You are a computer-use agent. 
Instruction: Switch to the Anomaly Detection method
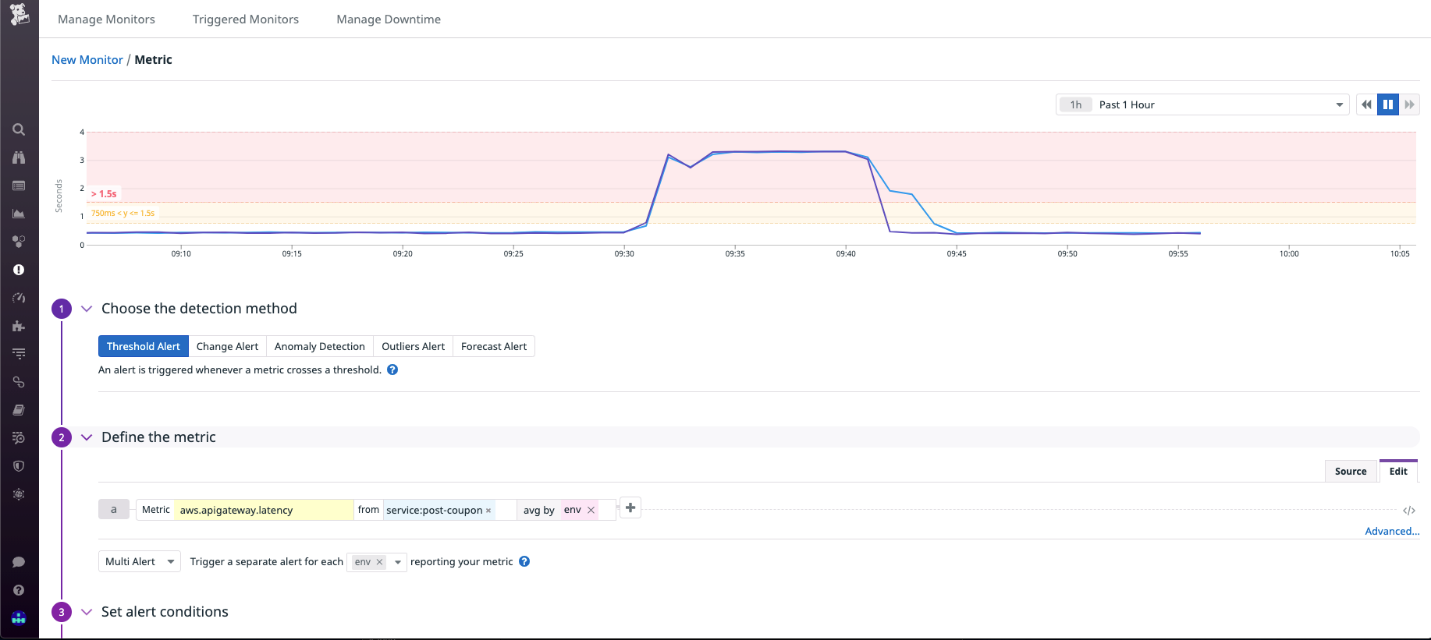319,346
